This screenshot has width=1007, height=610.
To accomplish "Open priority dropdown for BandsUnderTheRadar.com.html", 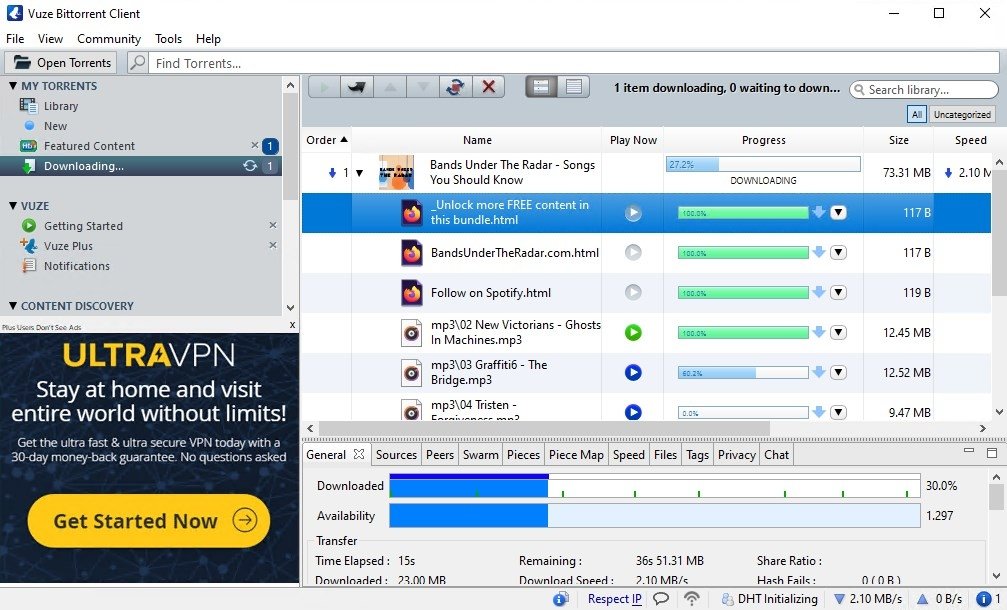I will point(838,252).
